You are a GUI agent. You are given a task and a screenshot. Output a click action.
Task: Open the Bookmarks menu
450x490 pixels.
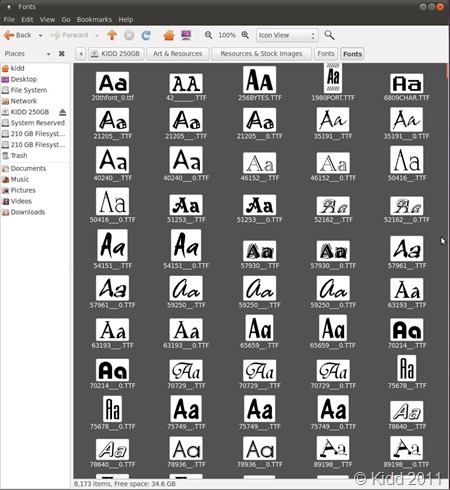94,20
